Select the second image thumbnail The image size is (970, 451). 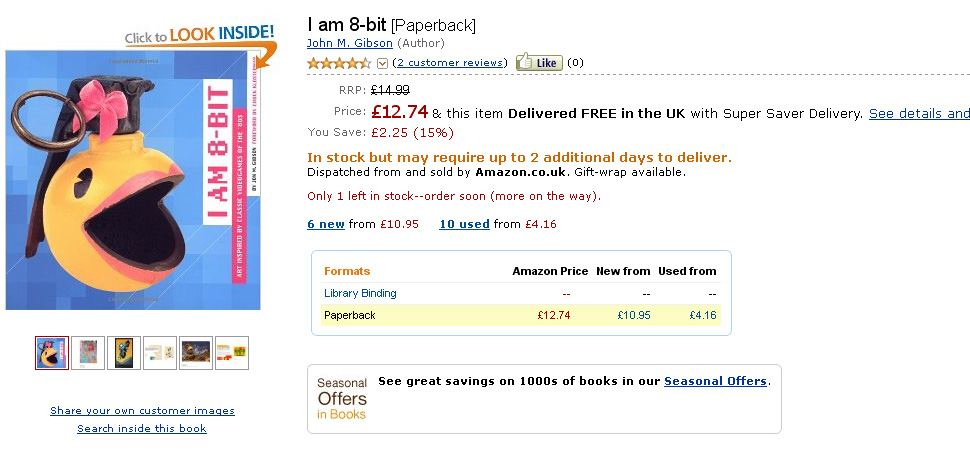coord(88,353)
